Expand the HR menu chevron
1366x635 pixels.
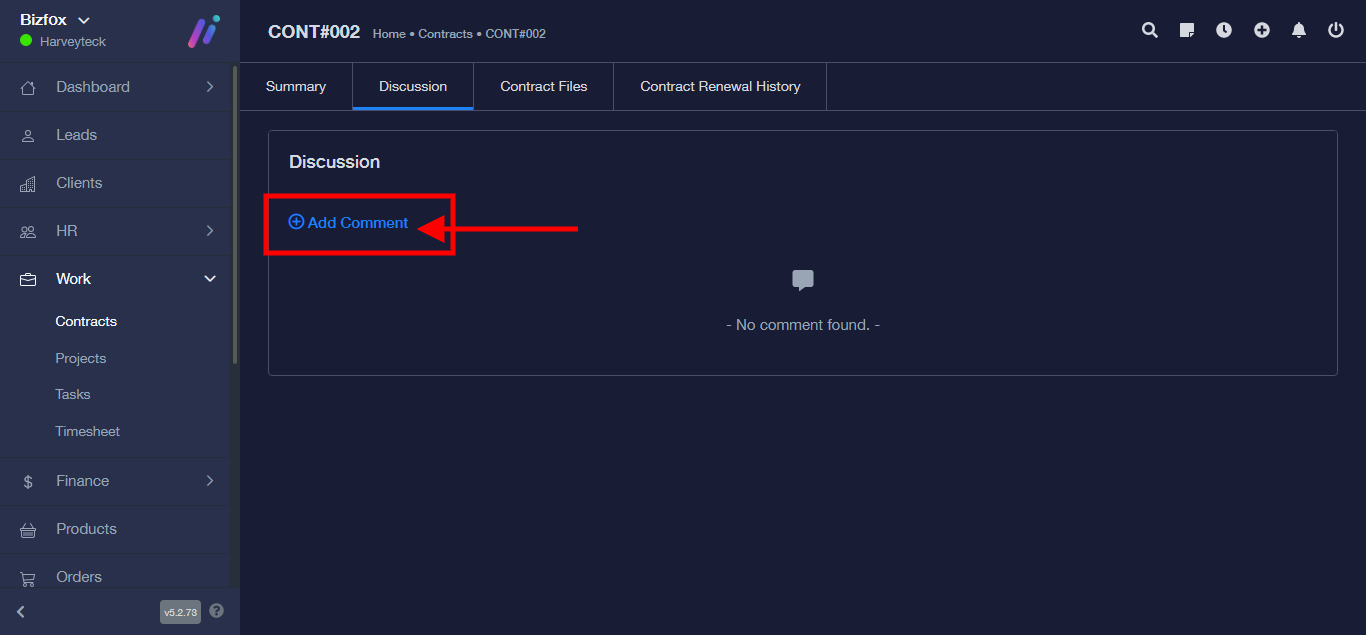tap(210, 231)
